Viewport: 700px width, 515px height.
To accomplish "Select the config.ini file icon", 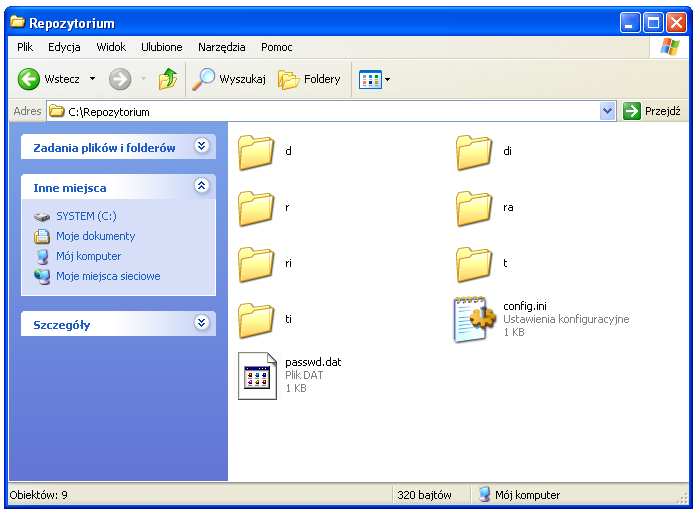I will [475, 319].
